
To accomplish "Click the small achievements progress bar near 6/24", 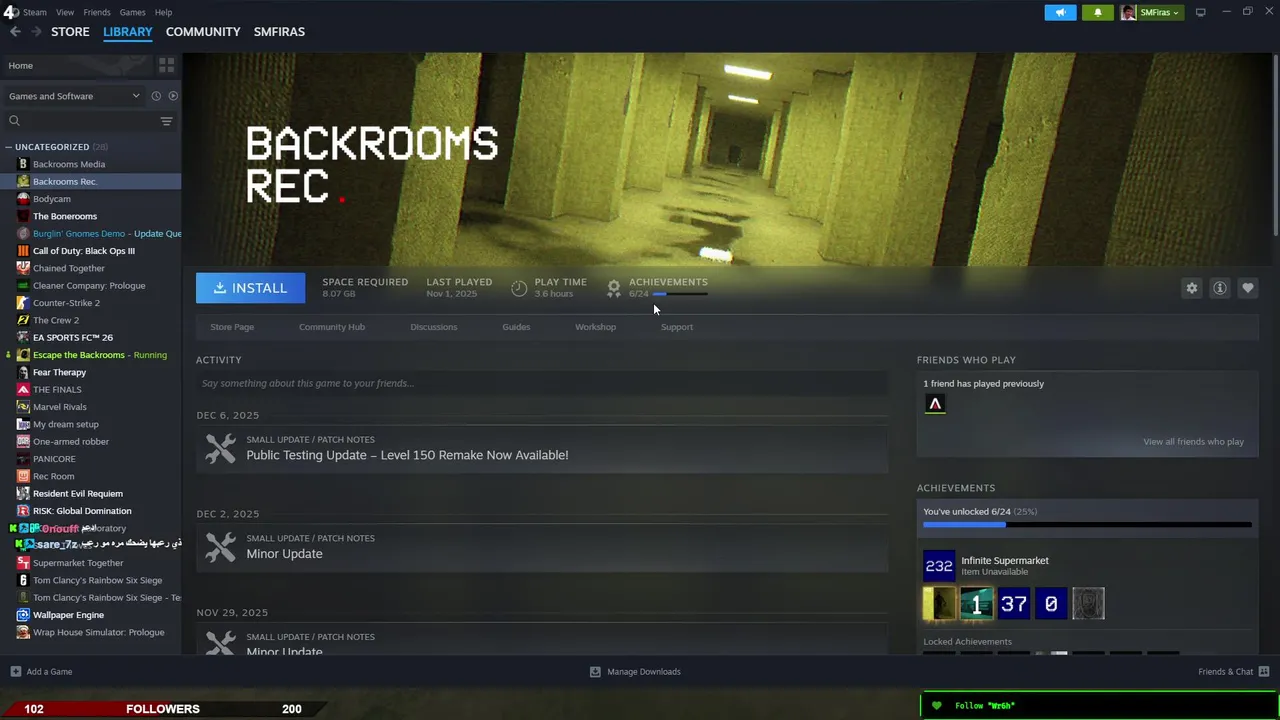I will tap(681, 294).
